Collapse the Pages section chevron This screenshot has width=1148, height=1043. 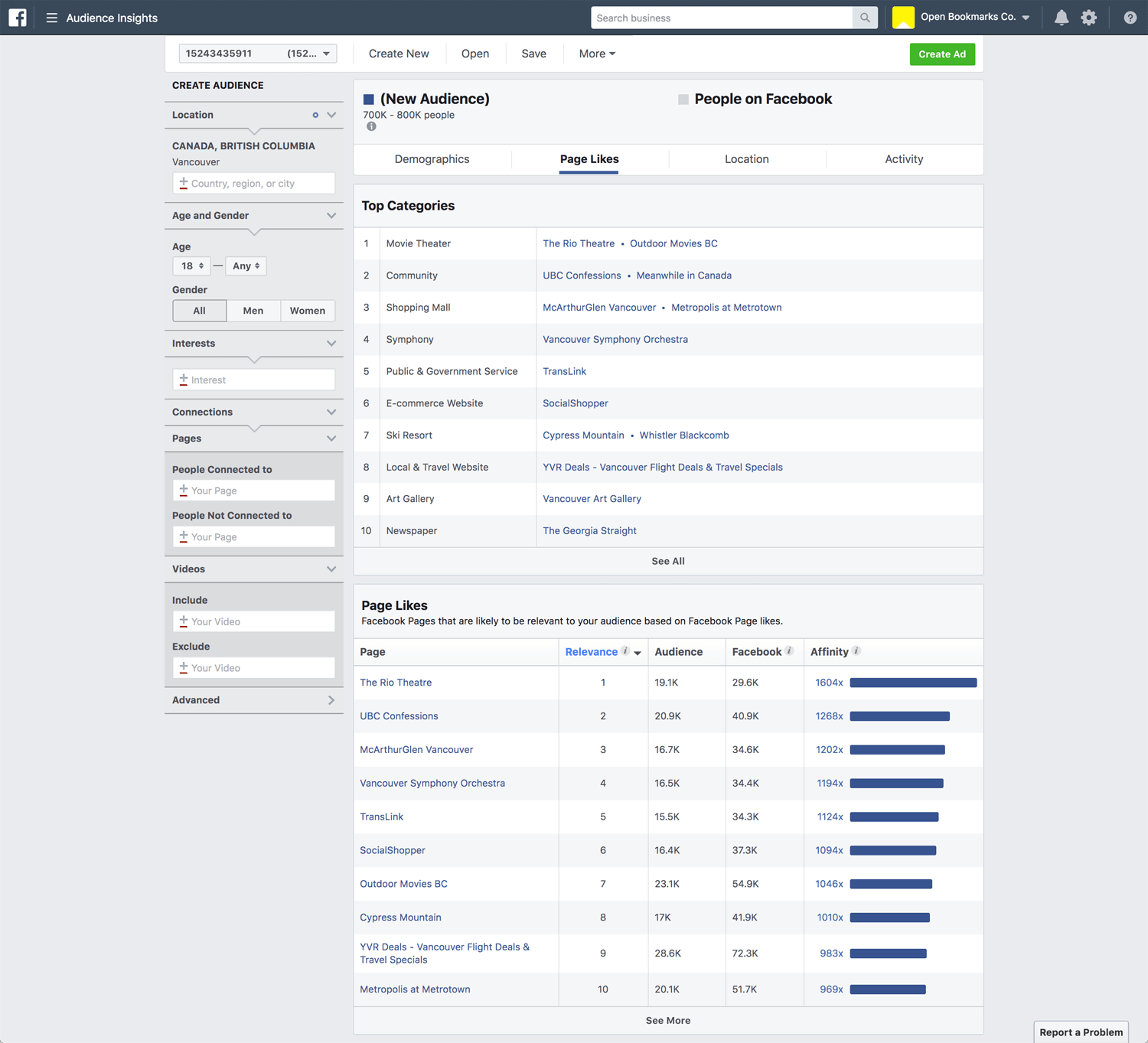pos(331,438)
